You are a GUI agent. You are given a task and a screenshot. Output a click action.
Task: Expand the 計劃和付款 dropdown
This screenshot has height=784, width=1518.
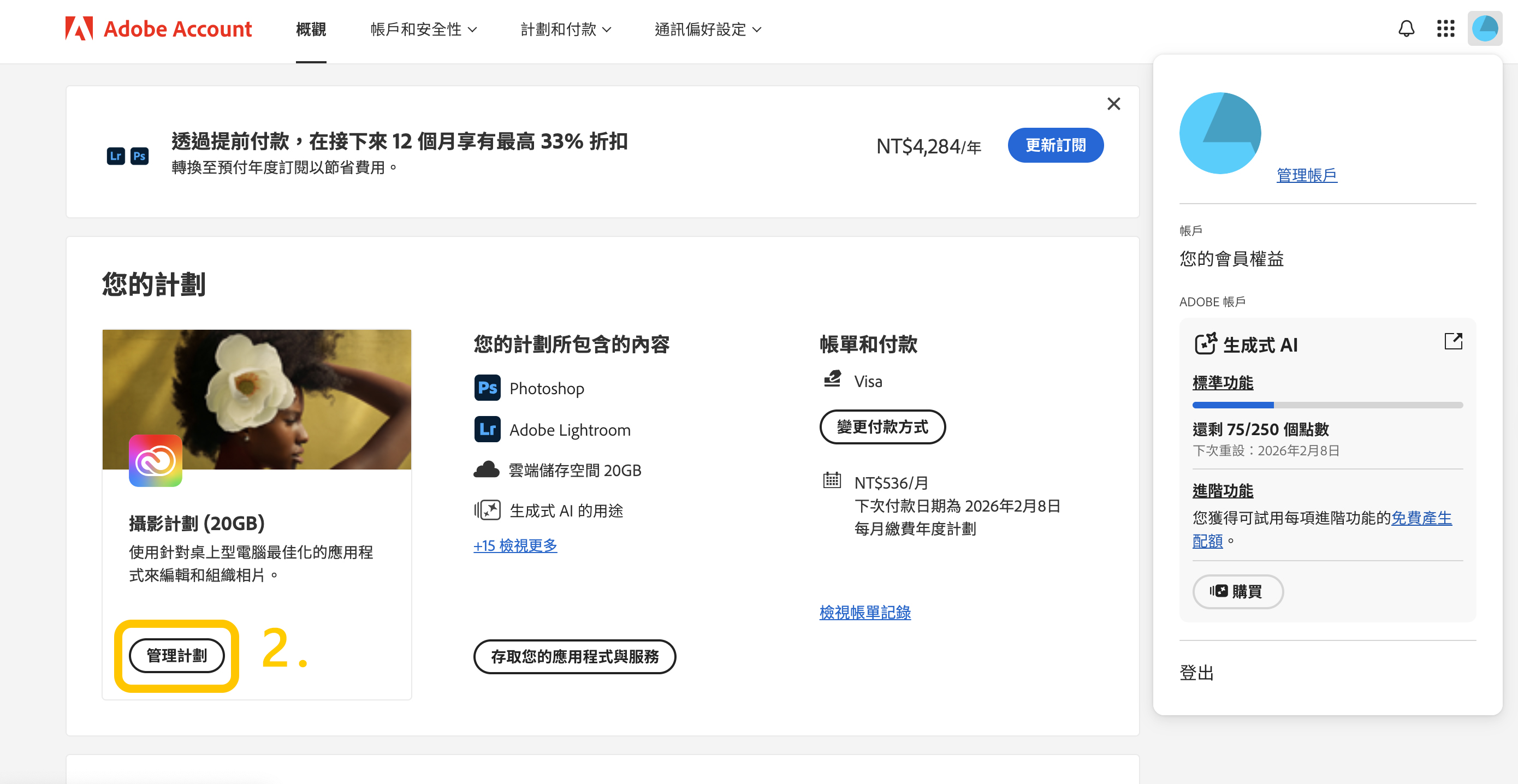point(566,29)
